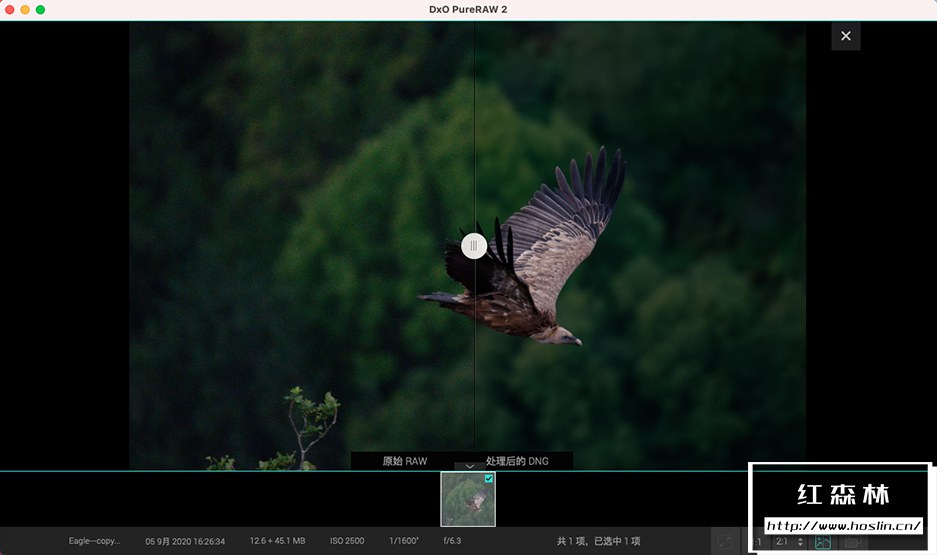This screenshot has height=555, width=937.
Task: Click the hatched overlay icon in status bar
Action: [852, 542]
